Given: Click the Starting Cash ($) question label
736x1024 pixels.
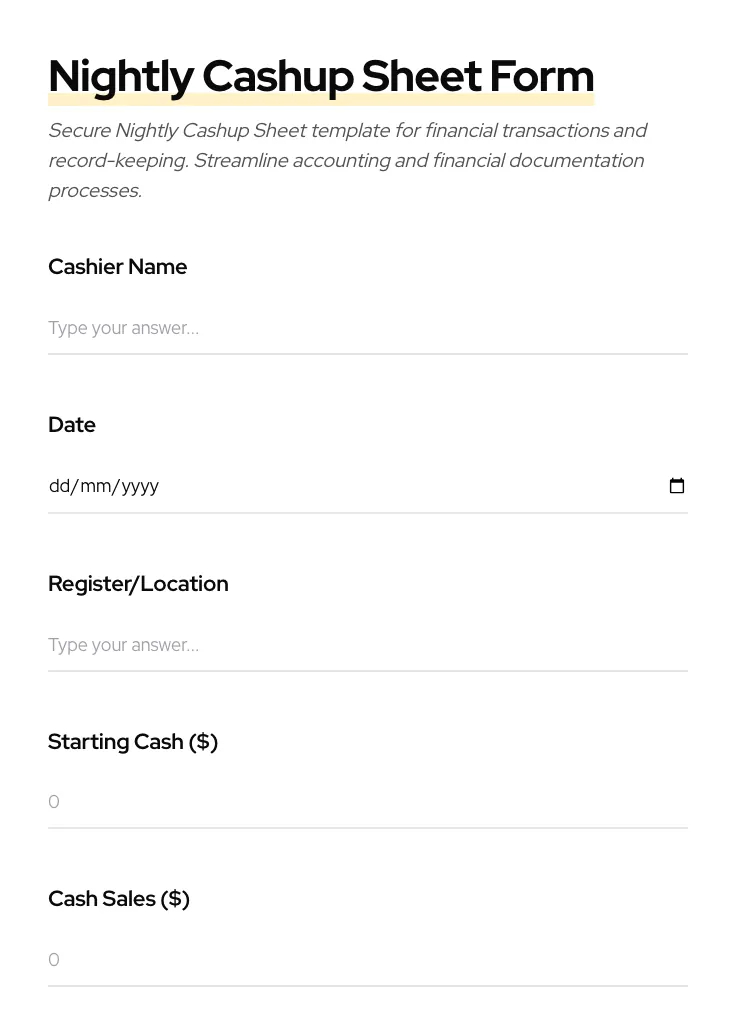Looking at the screenshot, I should (x=133, y=741).
